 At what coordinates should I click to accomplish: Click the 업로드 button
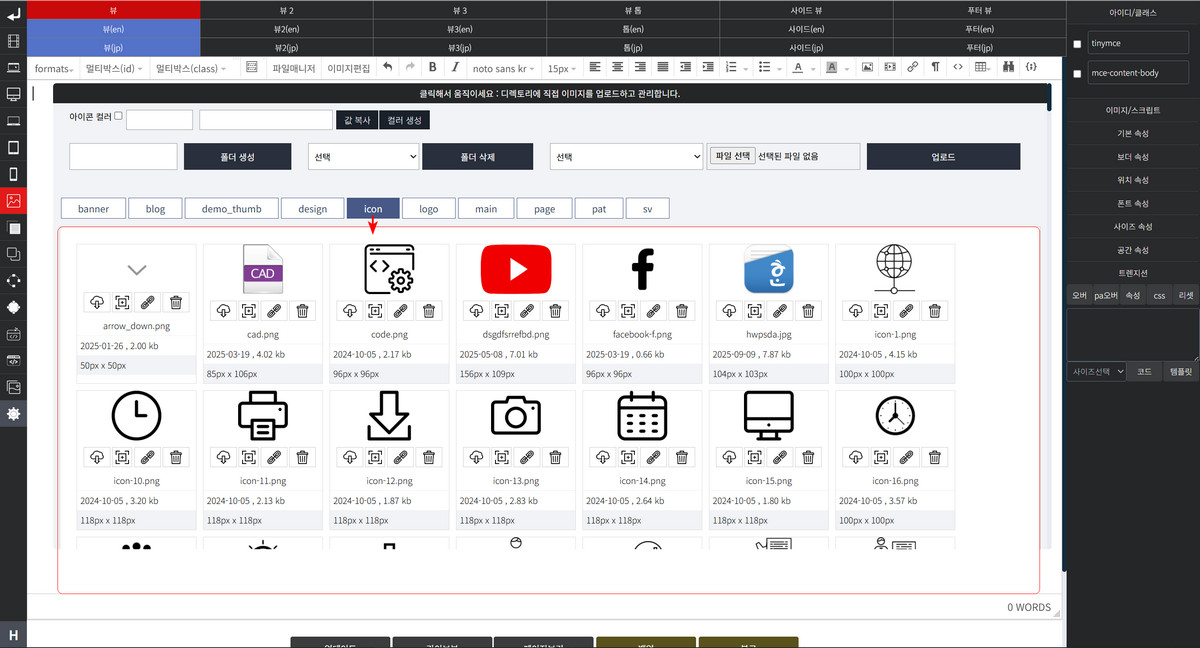942,157
